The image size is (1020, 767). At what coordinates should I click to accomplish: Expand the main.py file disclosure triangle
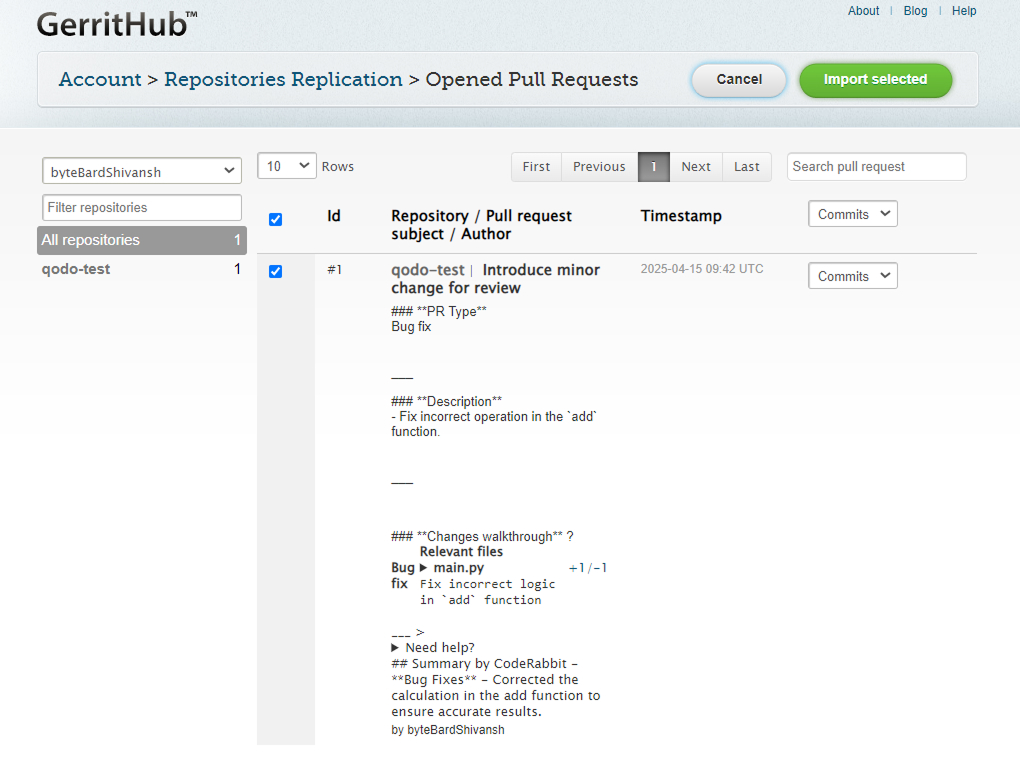tap(423, 568)
